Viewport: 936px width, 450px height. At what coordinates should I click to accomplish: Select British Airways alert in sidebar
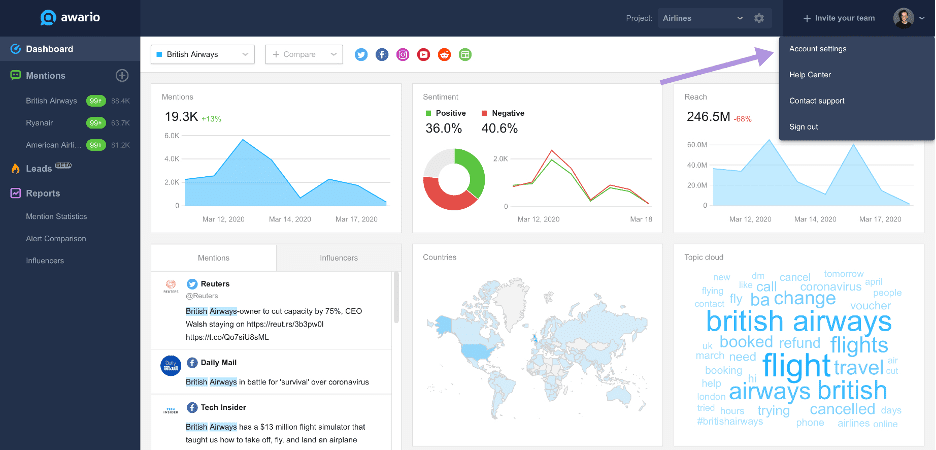pos(51,101)
